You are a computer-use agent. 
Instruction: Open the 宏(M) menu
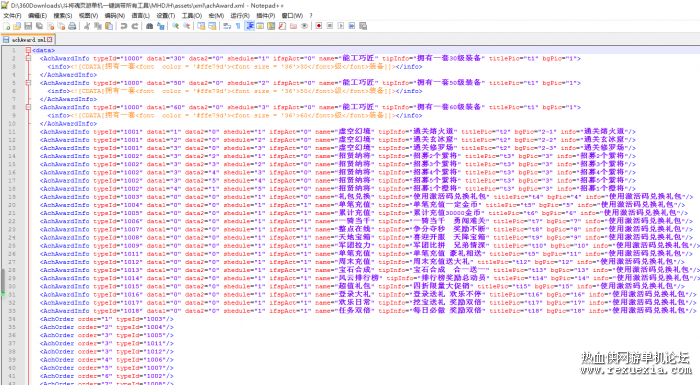pyautogui.click(x=217, y=16)
